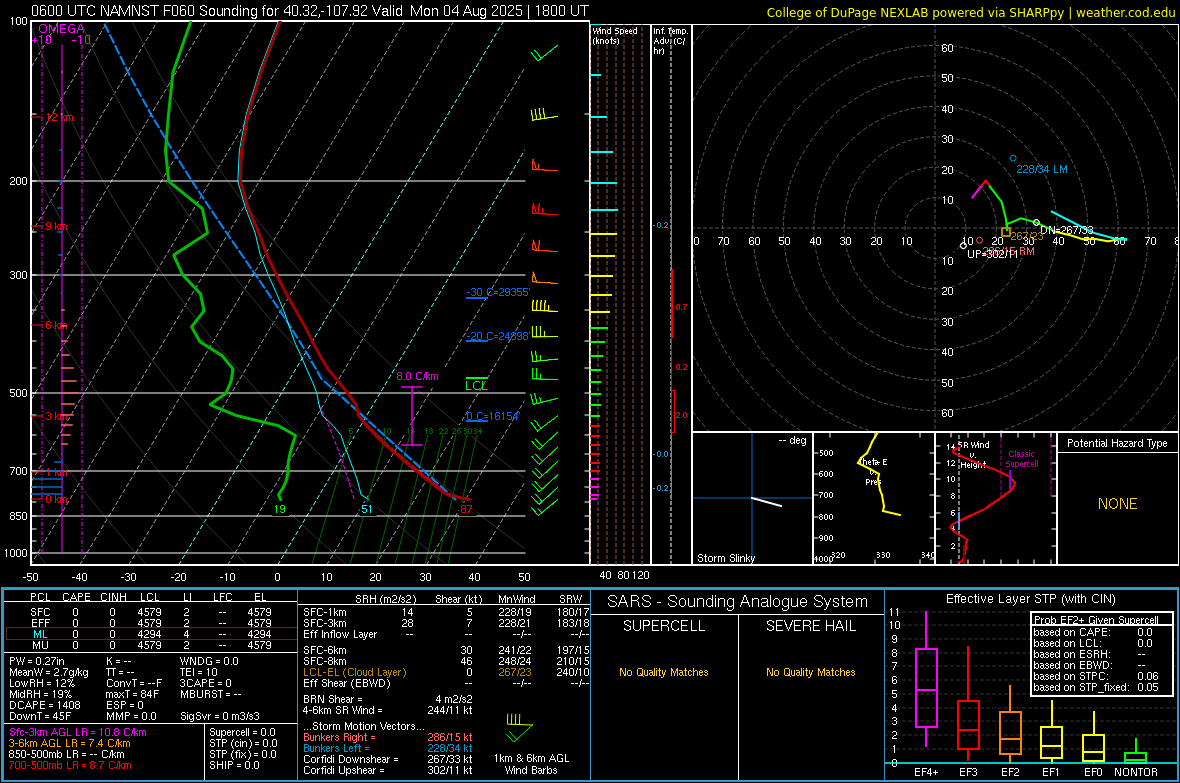This screenshot has width=1180, height=783.
Task: Click the SRH (m2/s2) column header
Action: (x=385, y=599)
